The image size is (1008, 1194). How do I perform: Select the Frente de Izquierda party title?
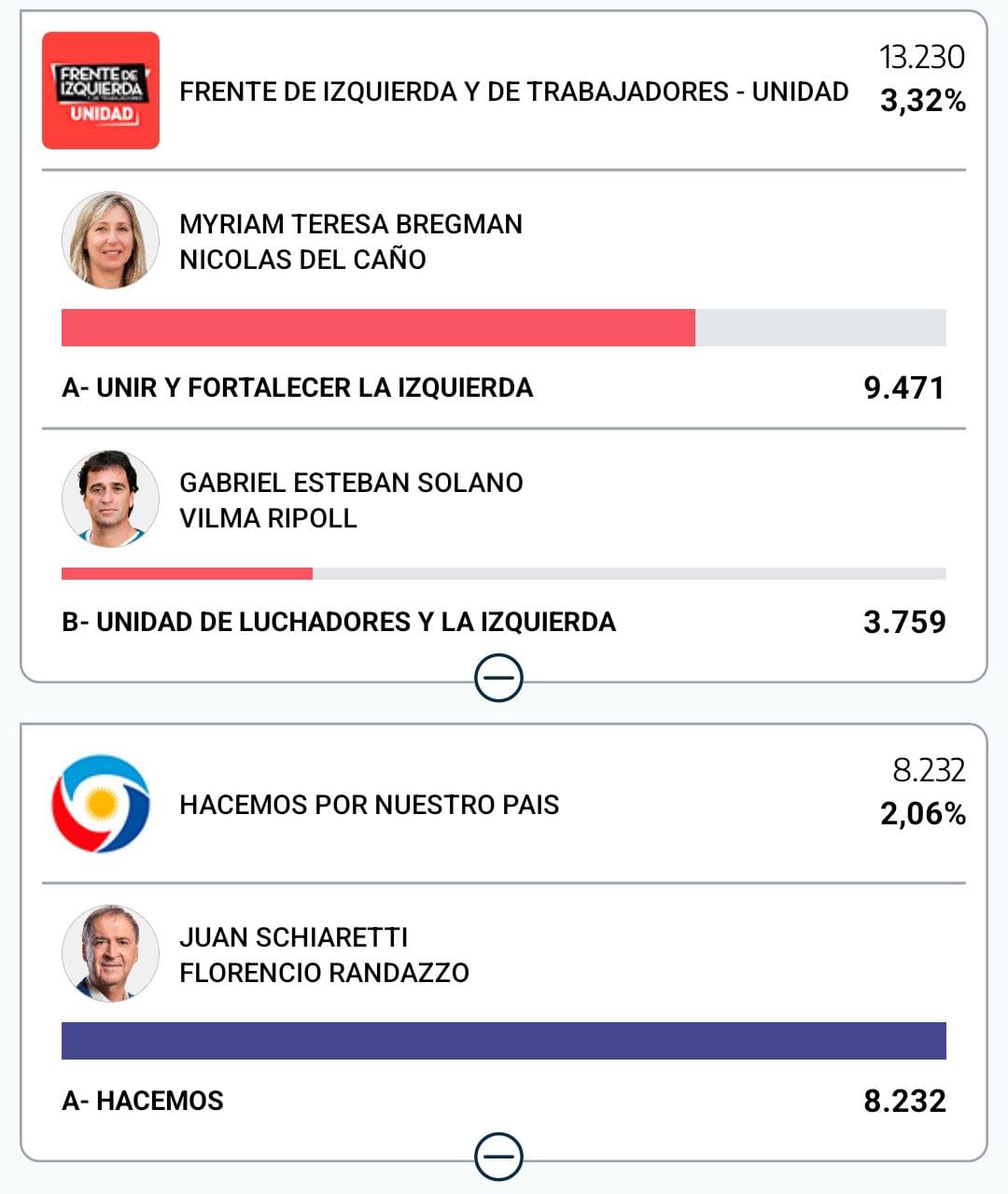coord(513,91)
